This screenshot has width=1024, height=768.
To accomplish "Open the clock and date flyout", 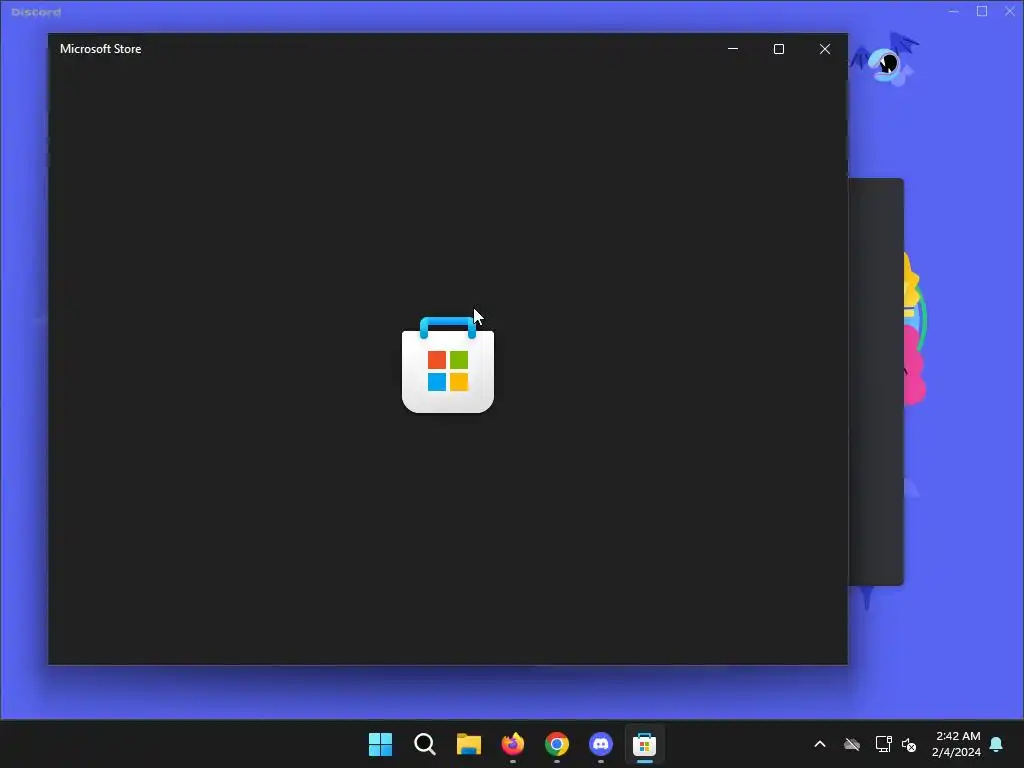I will tap(957, 744).
